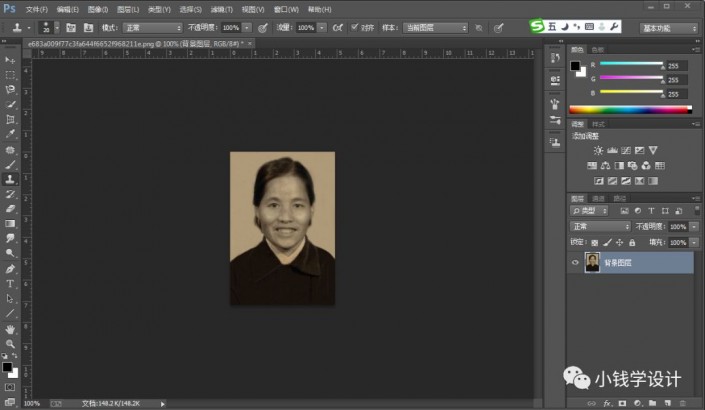Select the Lasso tool
705x410 pixels.
point(10,89)
